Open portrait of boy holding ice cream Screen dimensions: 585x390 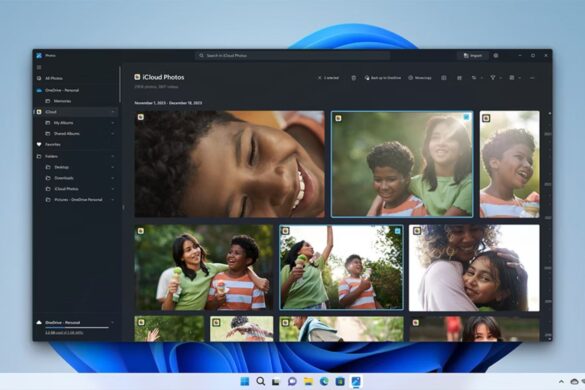click(509, 164)
